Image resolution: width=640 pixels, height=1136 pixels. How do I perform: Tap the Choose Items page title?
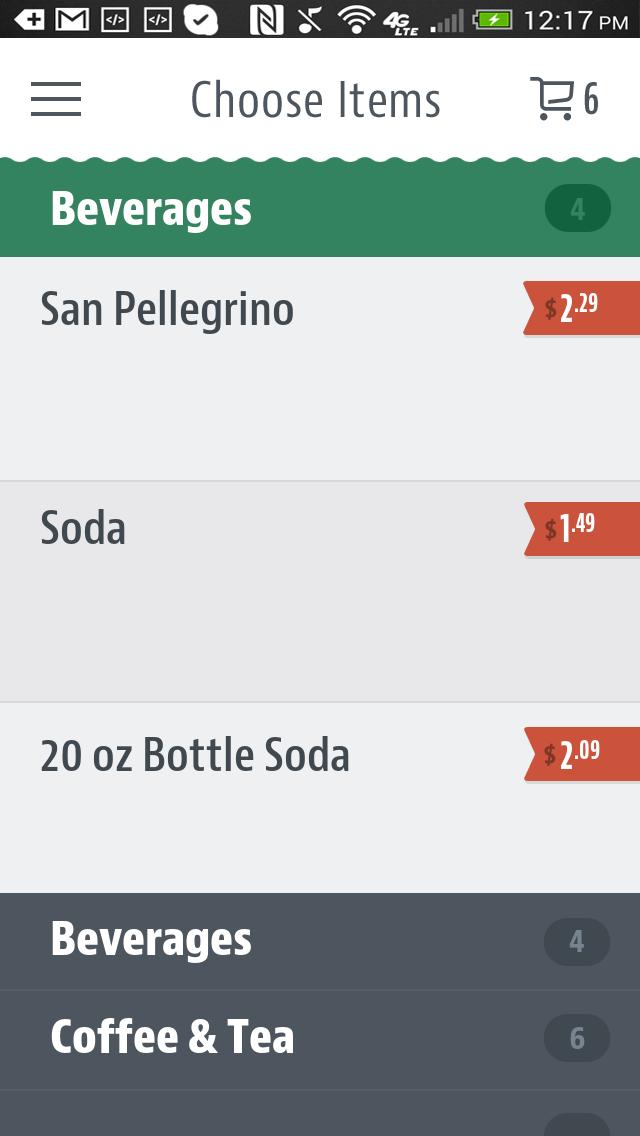click(x=315, y=100)
